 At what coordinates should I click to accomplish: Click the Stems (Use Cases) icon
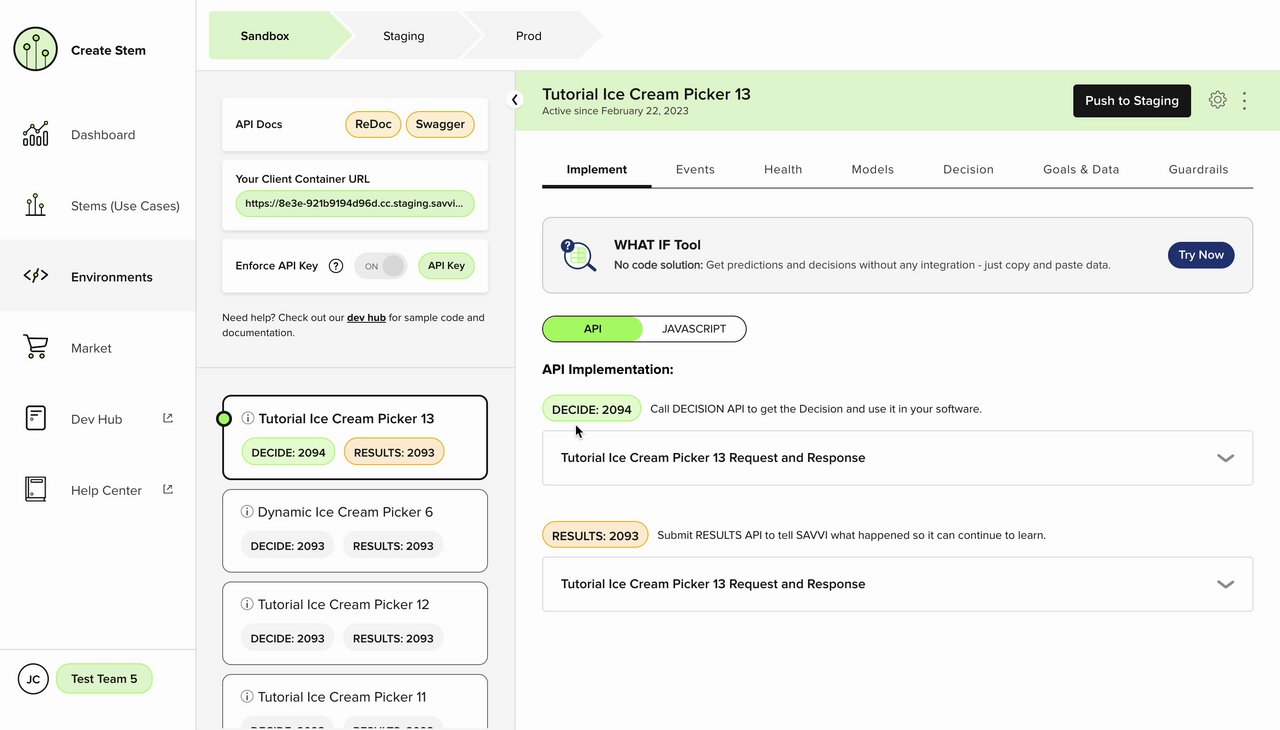35,206
